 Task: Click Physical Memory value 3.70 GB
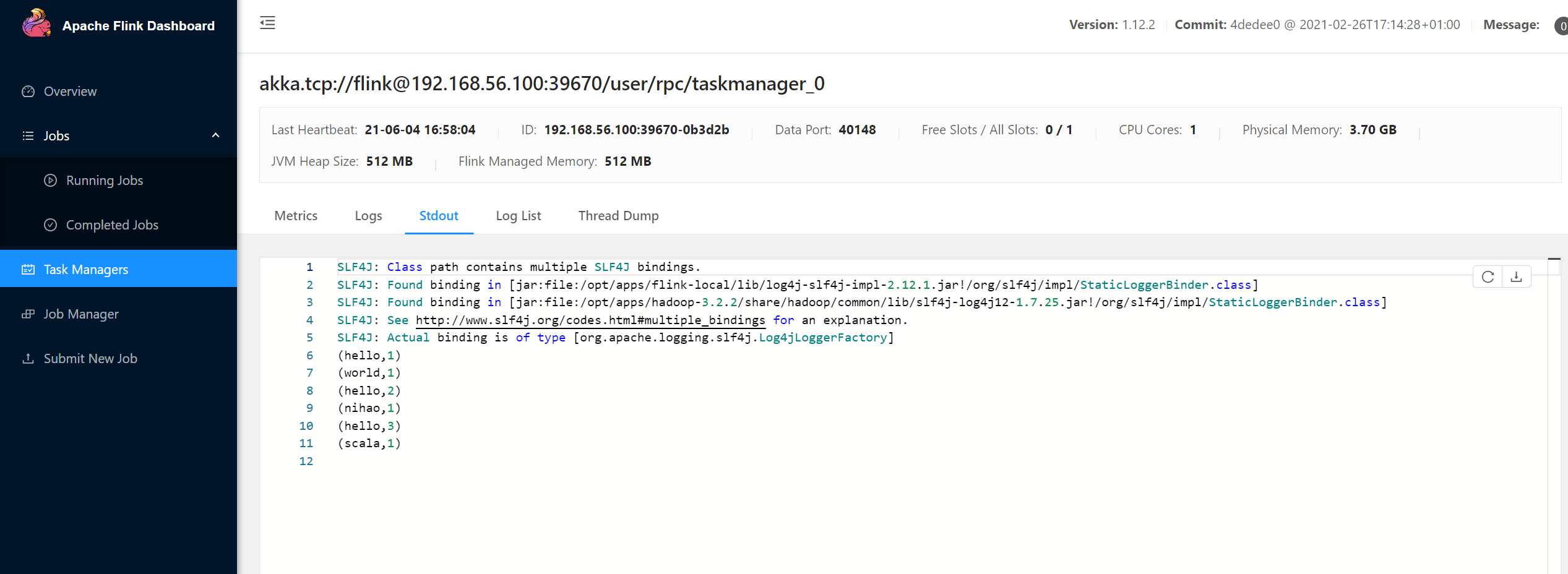1372,130
